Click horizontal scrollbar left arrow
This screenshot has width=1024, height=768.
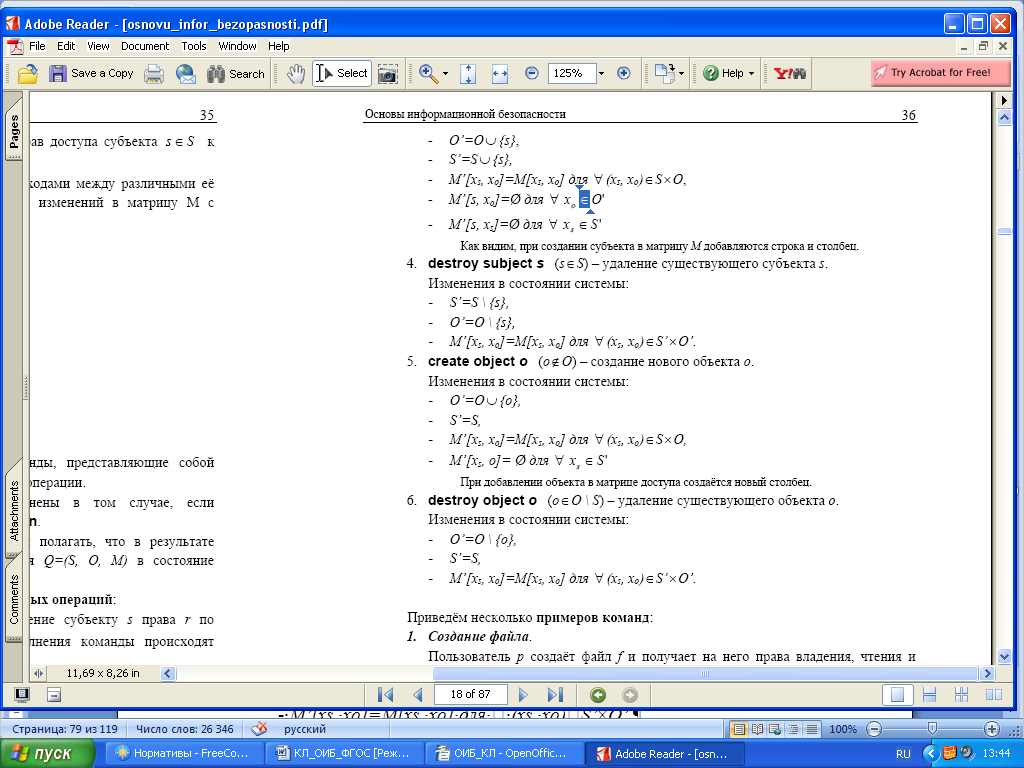[168, 673]
